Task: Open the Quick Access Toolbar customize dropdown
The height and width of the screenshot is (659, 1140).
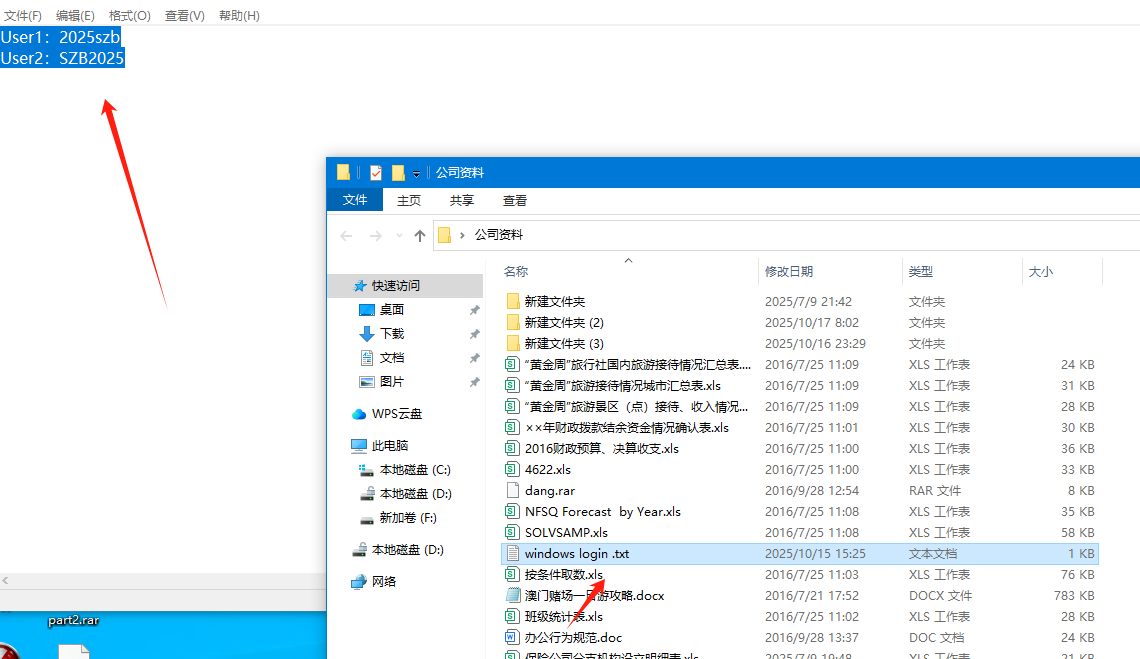Action: tap(416, 174)
